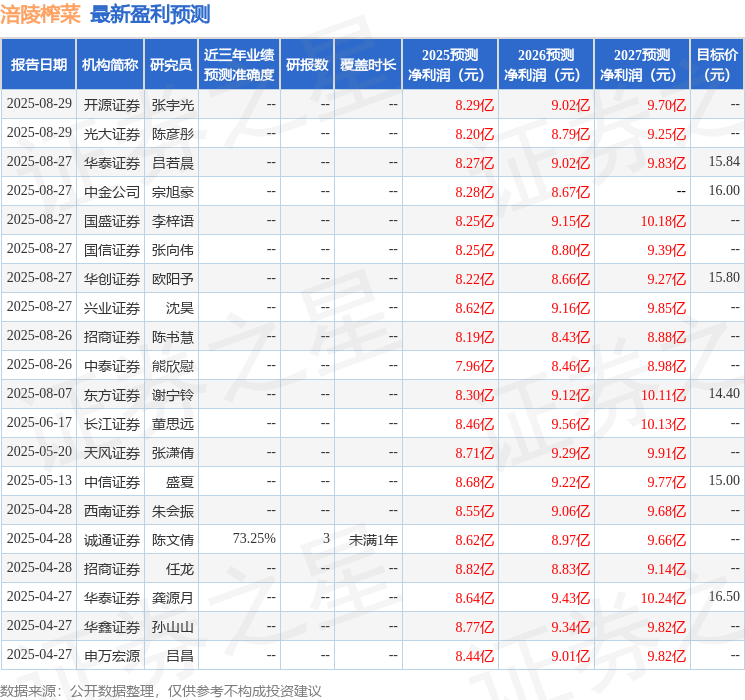Click the 73.25% accuracy value
The height and width of the screenshot is (700, 745).
pos(253,539)
